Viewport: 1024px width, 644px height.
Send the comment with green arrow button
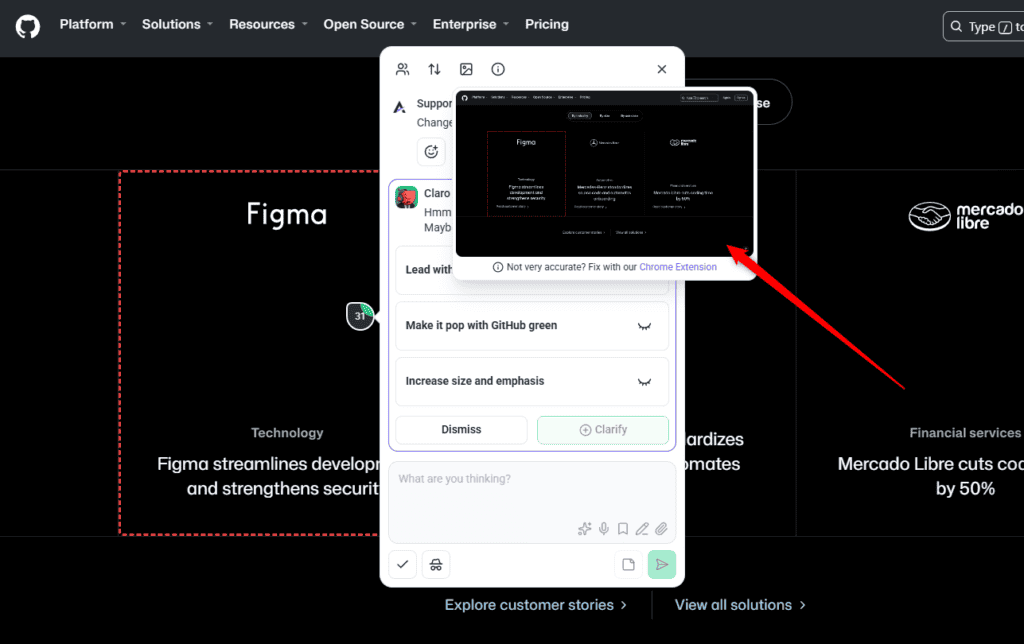662,564
